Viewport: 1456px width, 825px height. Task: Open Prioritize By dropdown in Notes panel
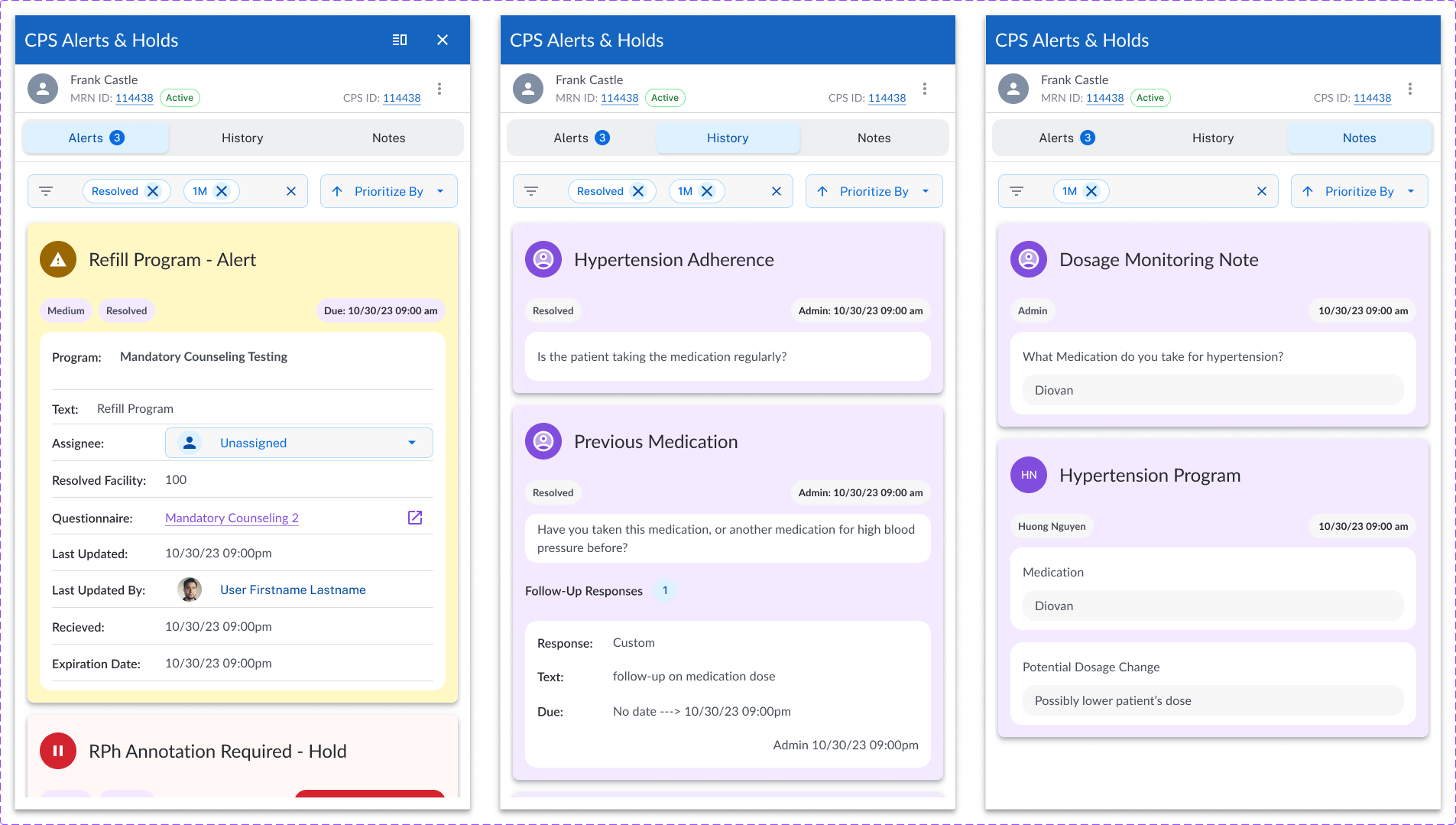tap(1359, 191)
